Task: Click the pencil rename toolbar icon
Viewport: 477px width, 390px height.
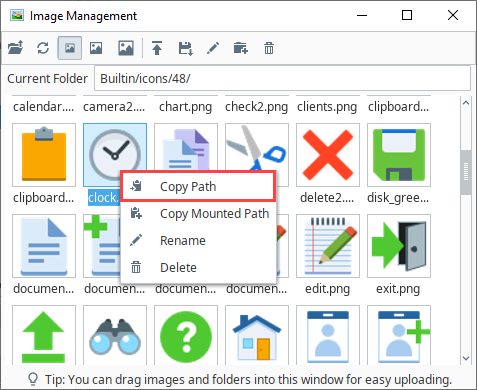Action: [x=213, y=48]
